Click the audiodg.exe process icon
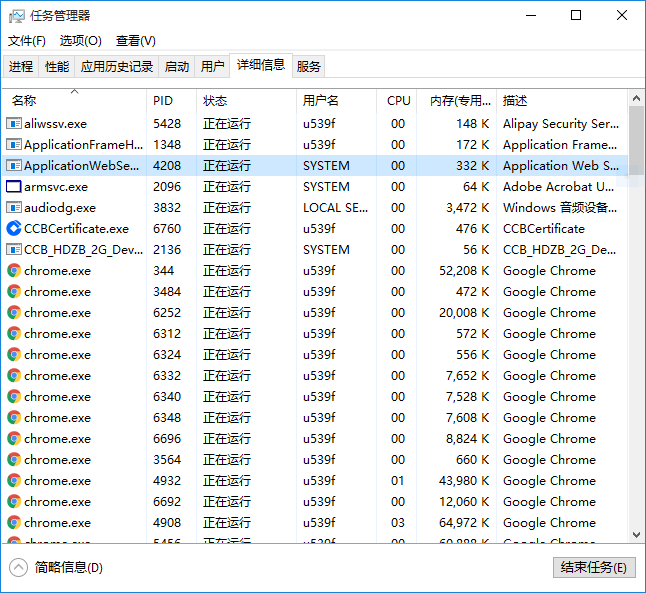This screenshot has height=593, width=646. pyautogui.click(x=14, y=207)
